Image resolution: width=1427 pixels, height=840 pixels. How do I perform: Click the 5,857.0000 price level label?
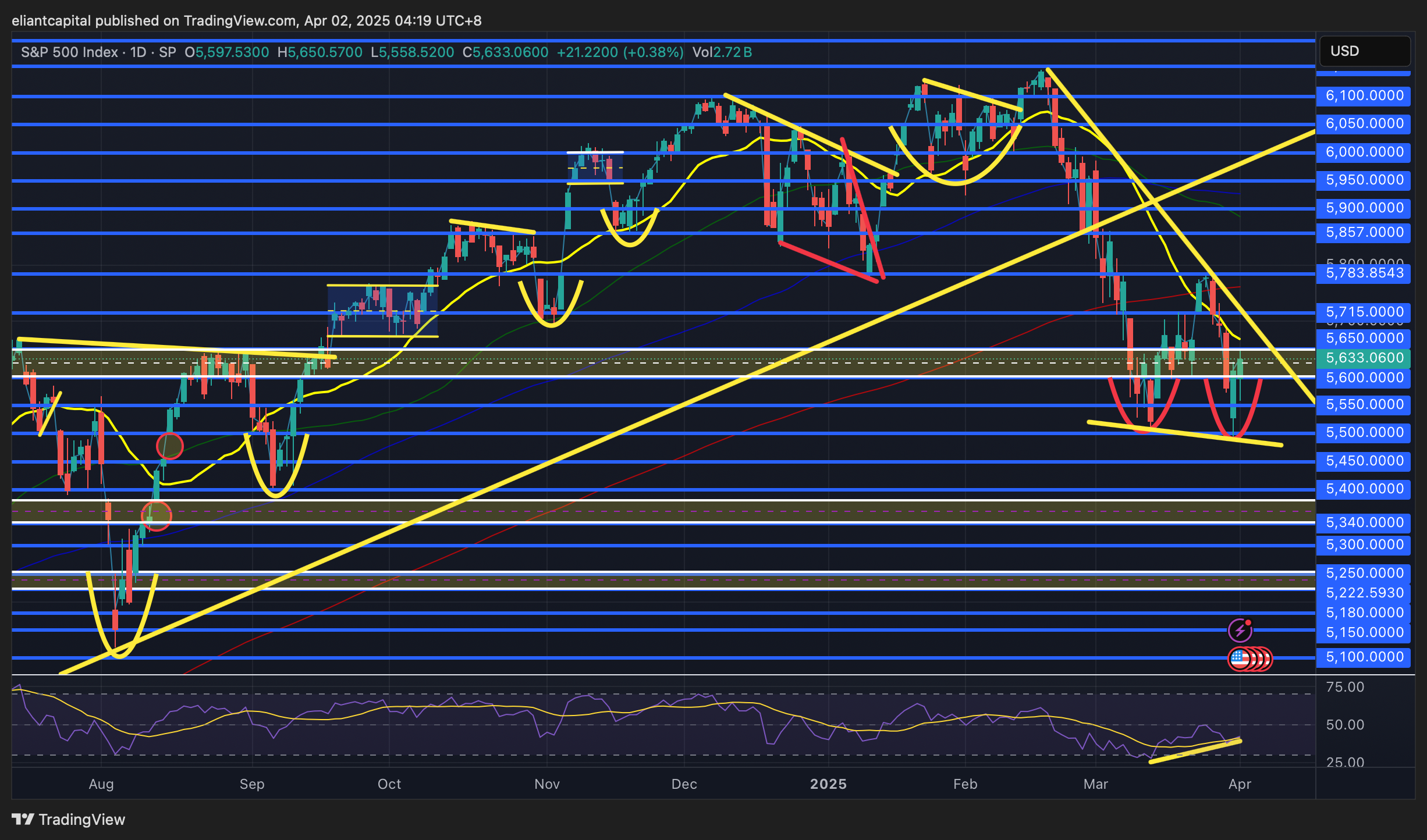(x=1364, y=233)
